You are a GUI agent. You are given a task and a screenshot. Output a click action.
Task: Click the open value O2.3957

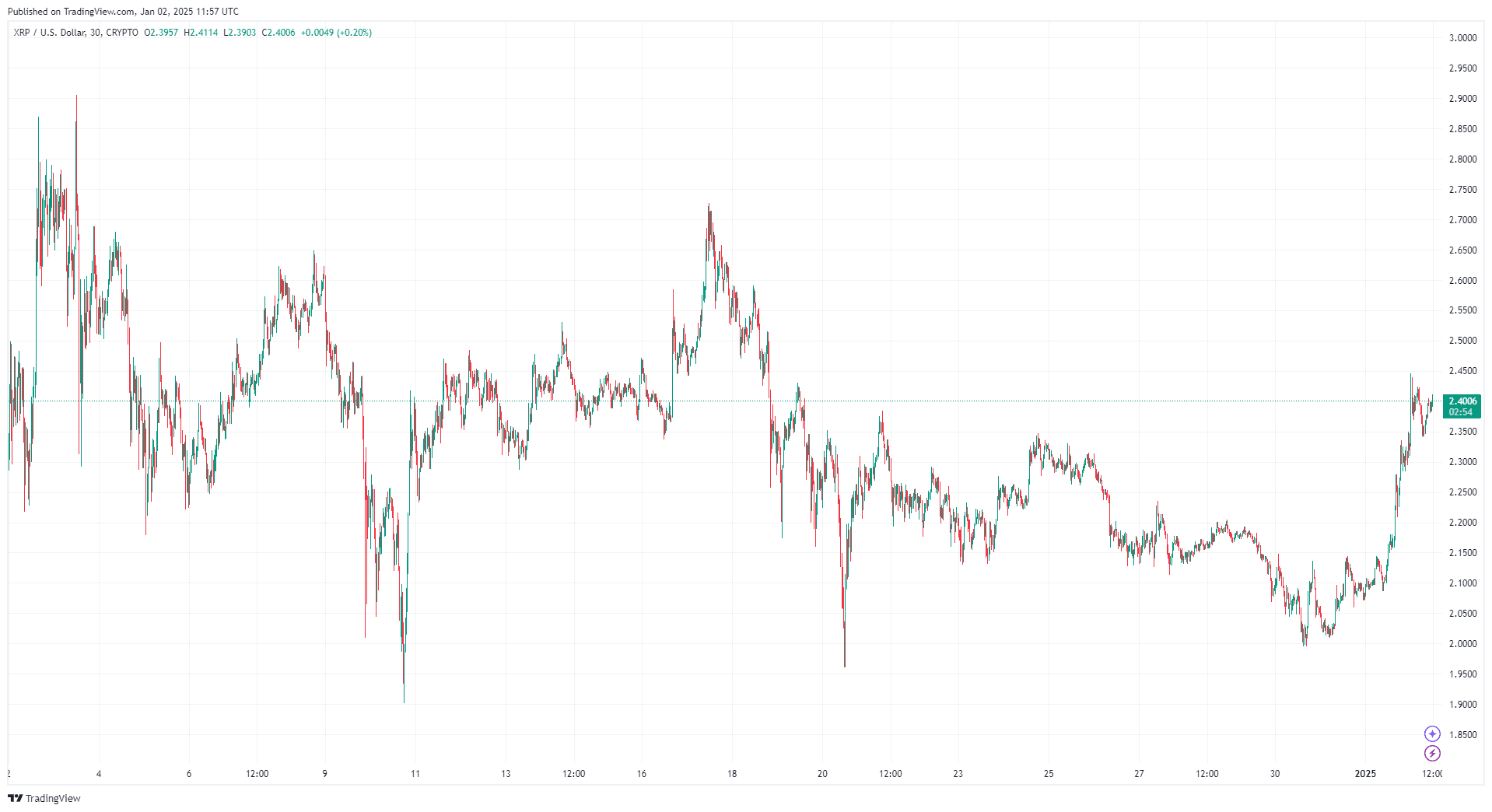161,33
